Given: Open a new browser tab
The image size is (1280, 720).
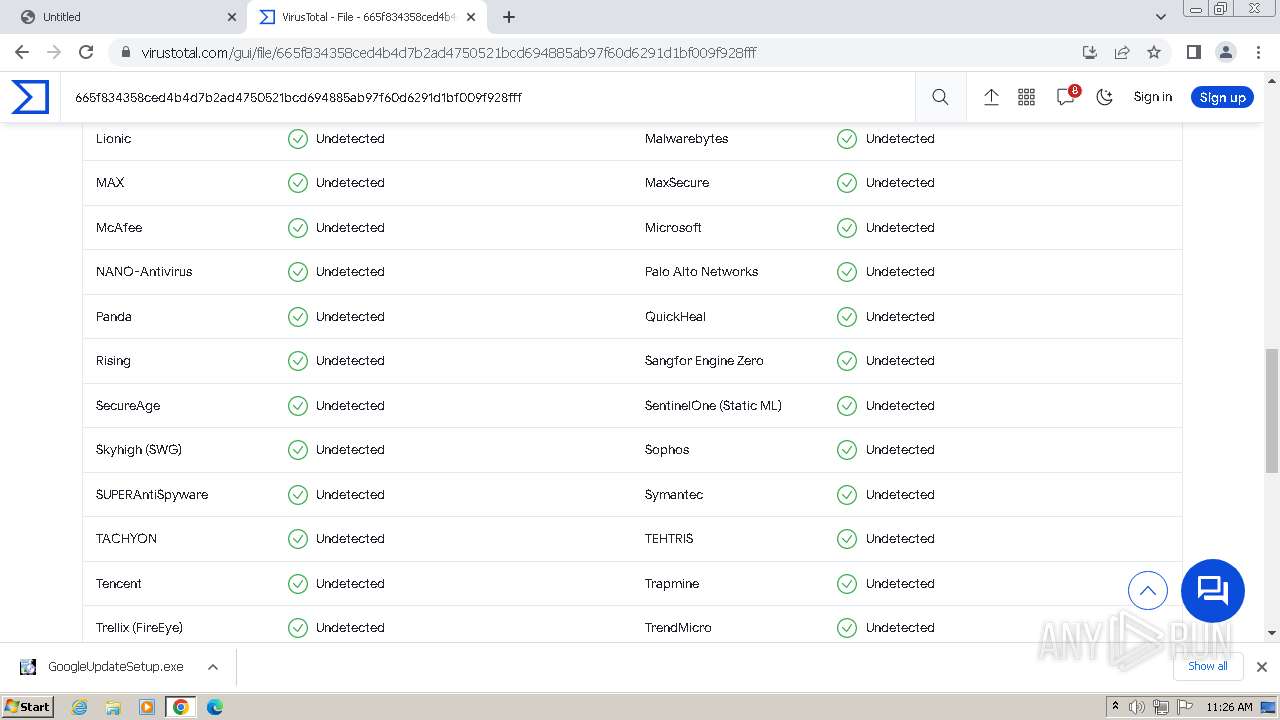Looking at the screenshot, I should [x=508, y=17].
